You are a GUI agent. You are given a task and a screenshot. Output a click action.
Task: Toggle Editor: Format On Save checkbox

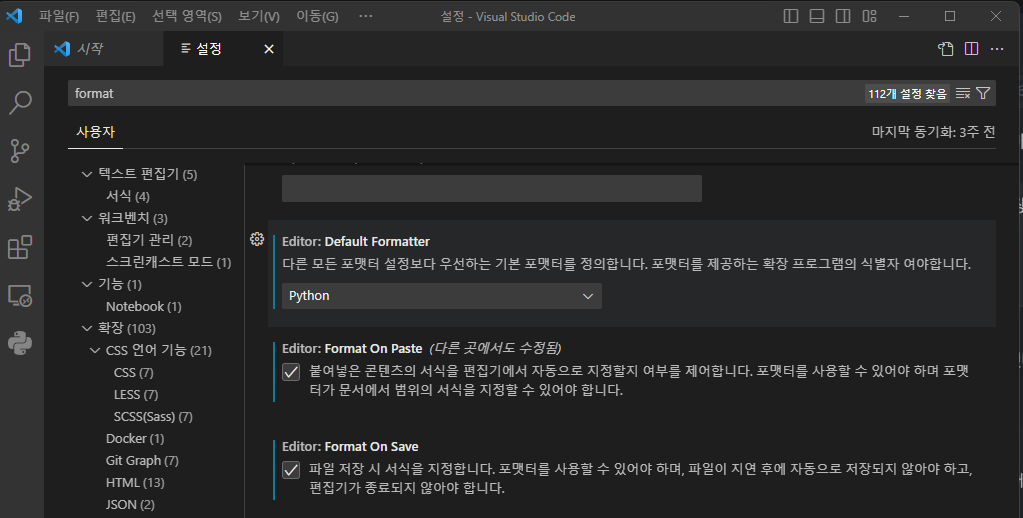tap(291, 470)
